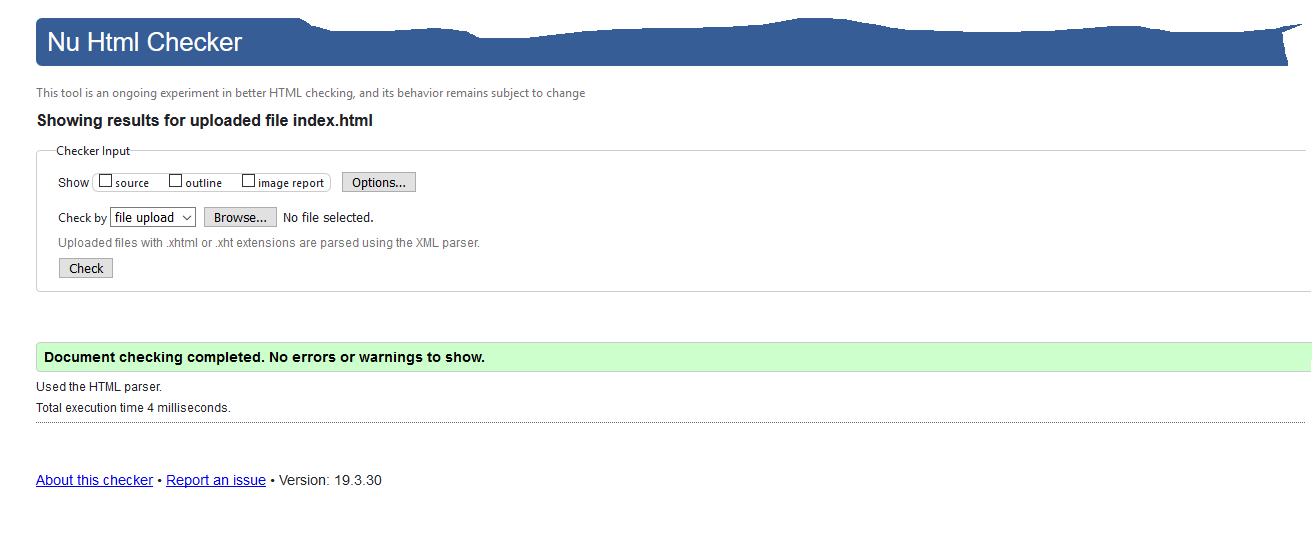Viewport: 1313px width, 553px height.
Task: Open the Options... button
Action: 378,182
